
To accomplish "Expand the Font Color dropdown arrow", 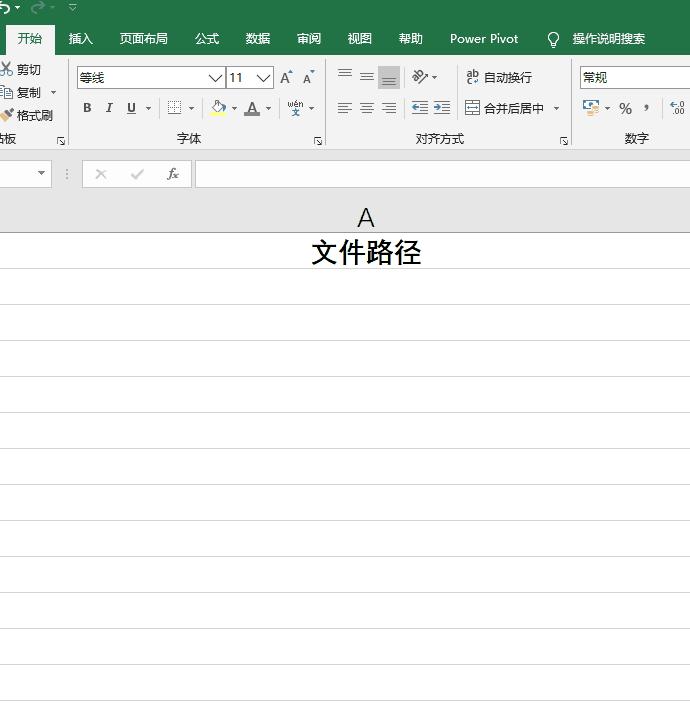I will (x=268, y=109).
